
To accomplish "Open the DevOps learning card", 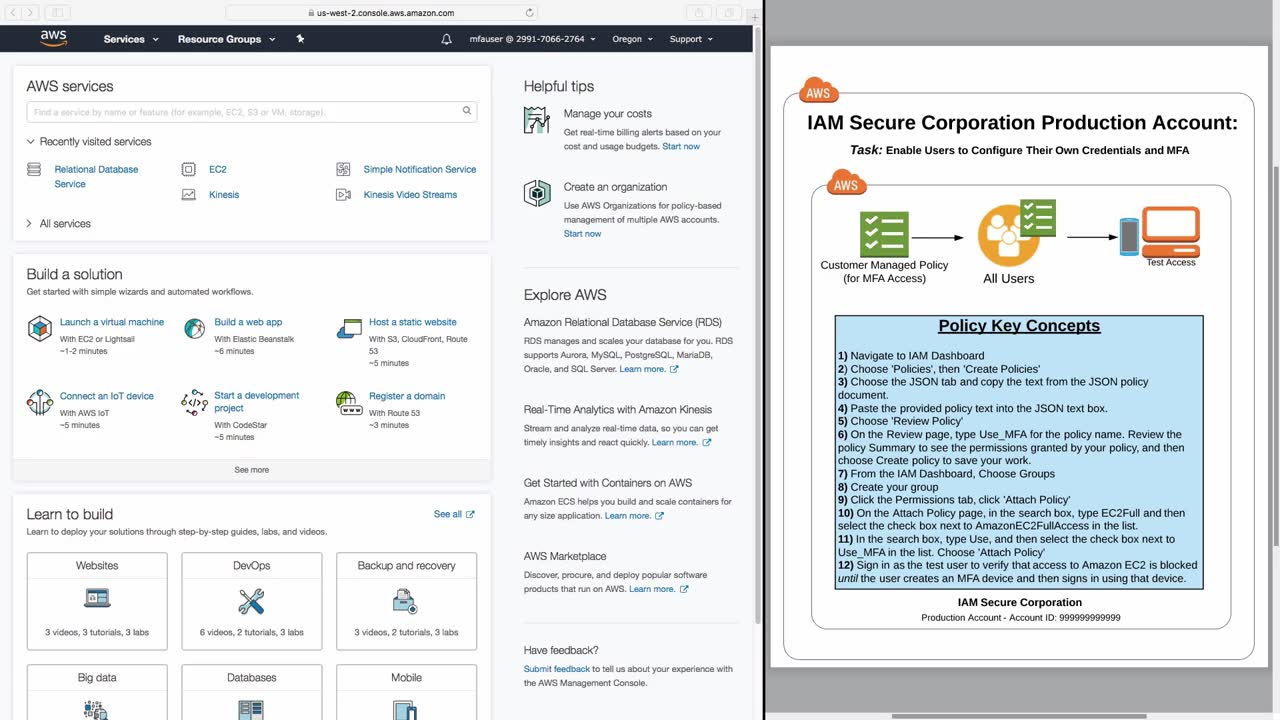I will tap(252, 601).
